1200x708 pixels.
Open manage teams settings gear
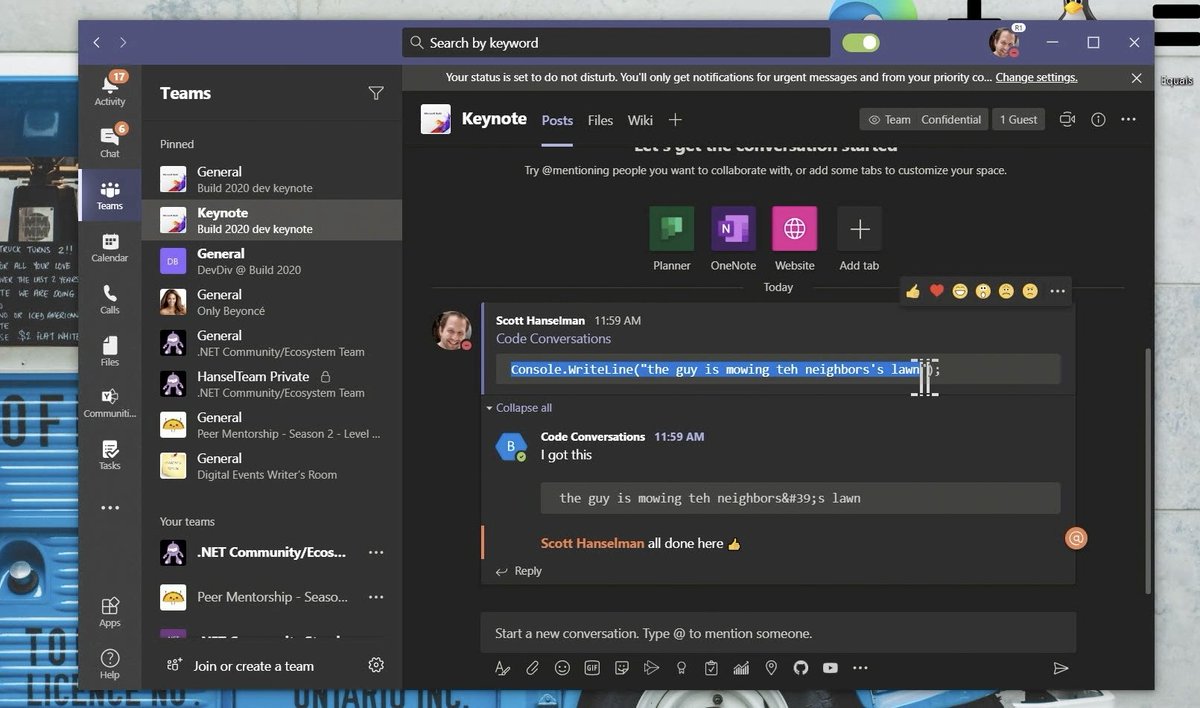coord(376,665)
